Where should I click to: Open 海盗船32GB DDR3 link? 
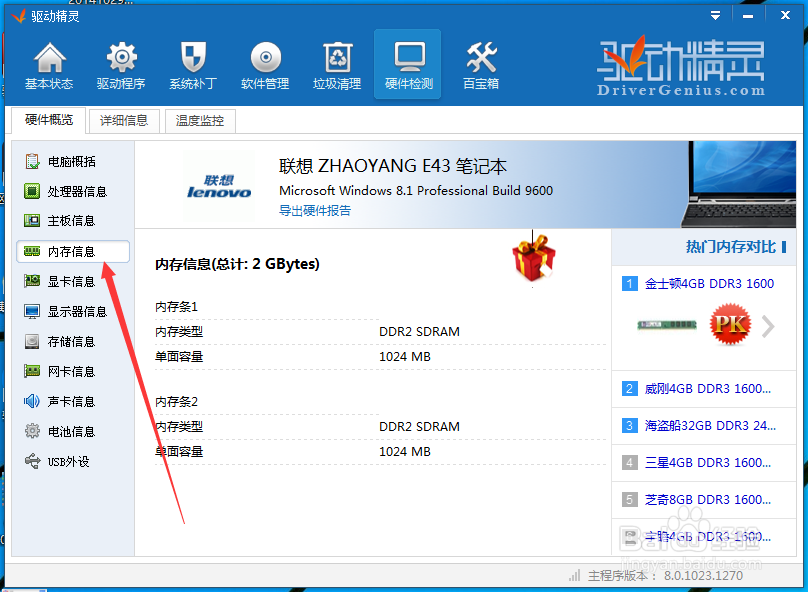point(710,426)
